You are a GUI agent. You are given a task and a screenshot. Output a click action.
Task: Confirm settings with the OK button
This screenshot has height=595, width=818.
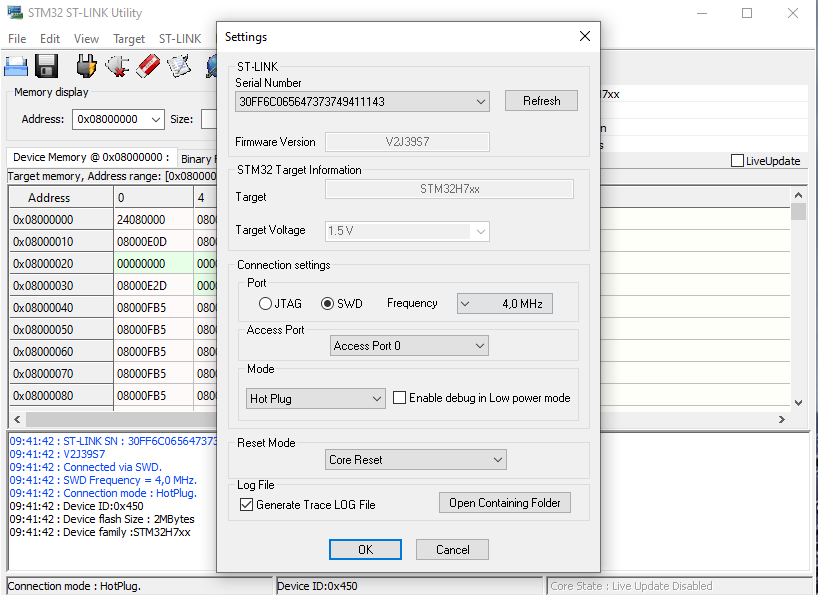pos(365,550)
